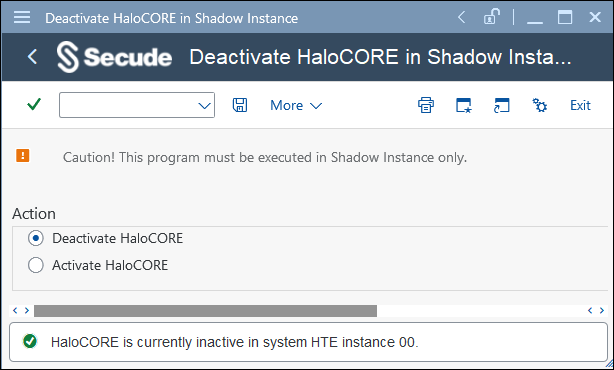Click the orange caution warning icon
614x370 pixels.
pos(23,155)
